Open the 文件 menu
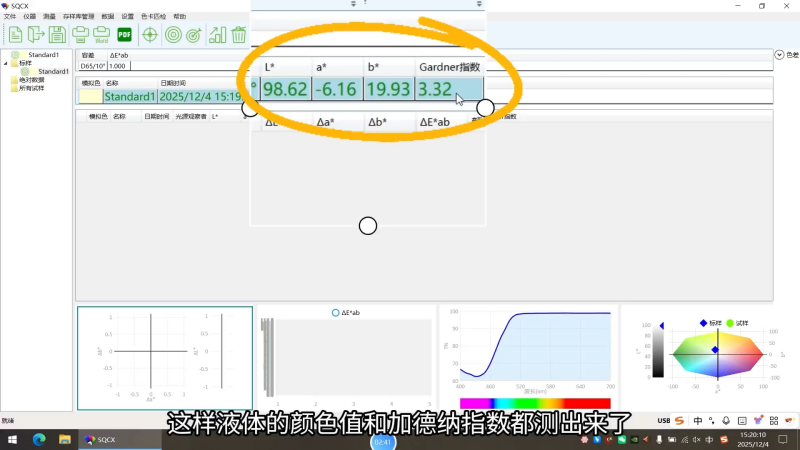 point(10,16)
